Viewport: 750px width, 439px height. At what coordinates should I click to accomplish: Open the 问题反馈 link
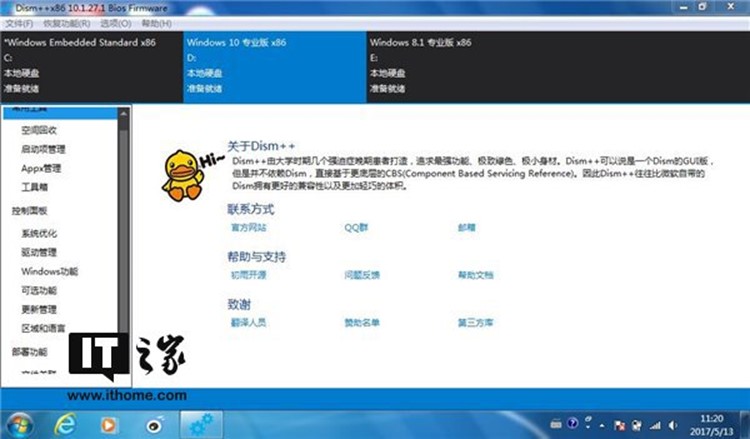(362, 275)
